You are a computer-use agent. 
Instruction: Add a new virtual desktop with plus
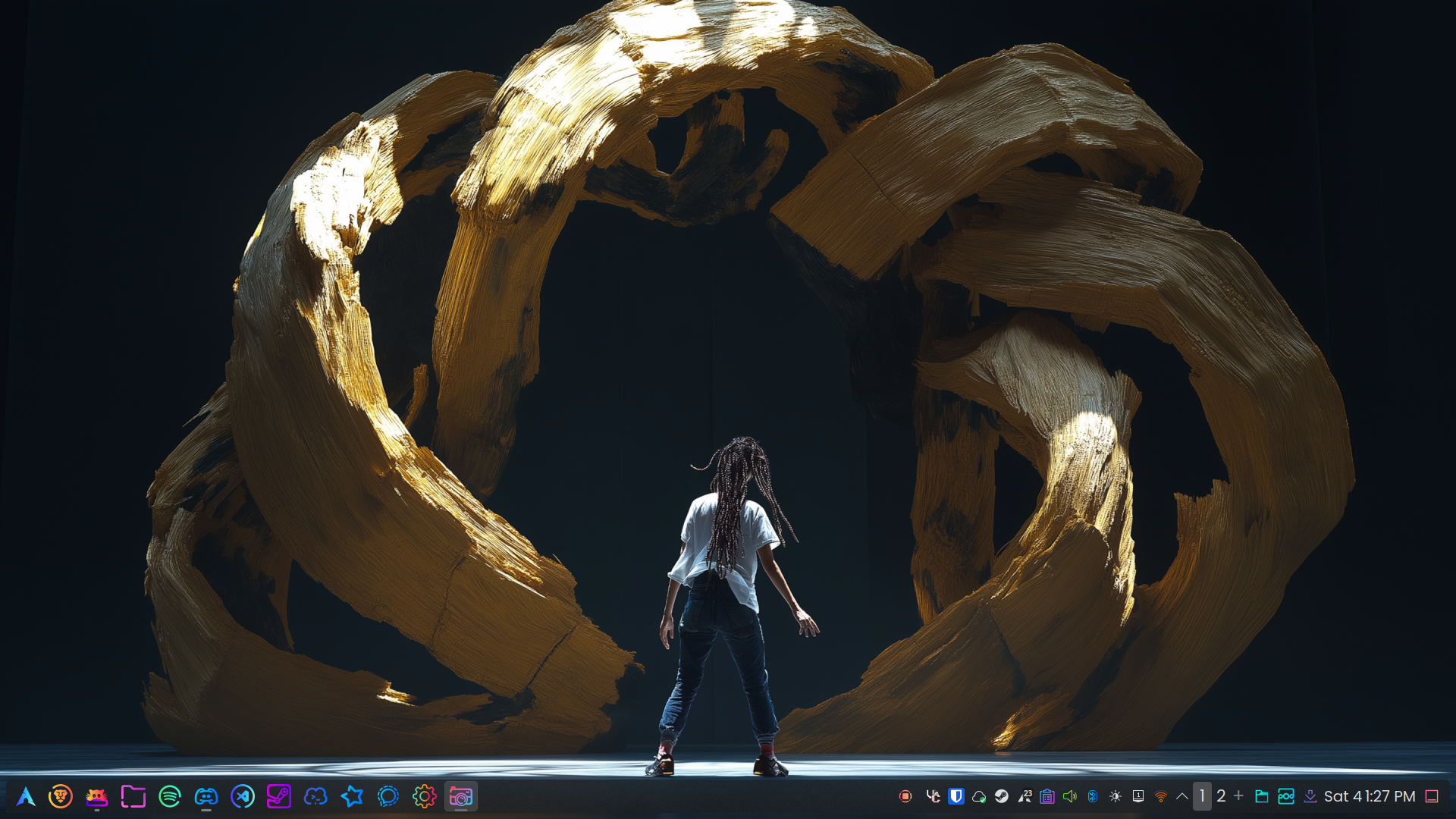click(1239, 796)
